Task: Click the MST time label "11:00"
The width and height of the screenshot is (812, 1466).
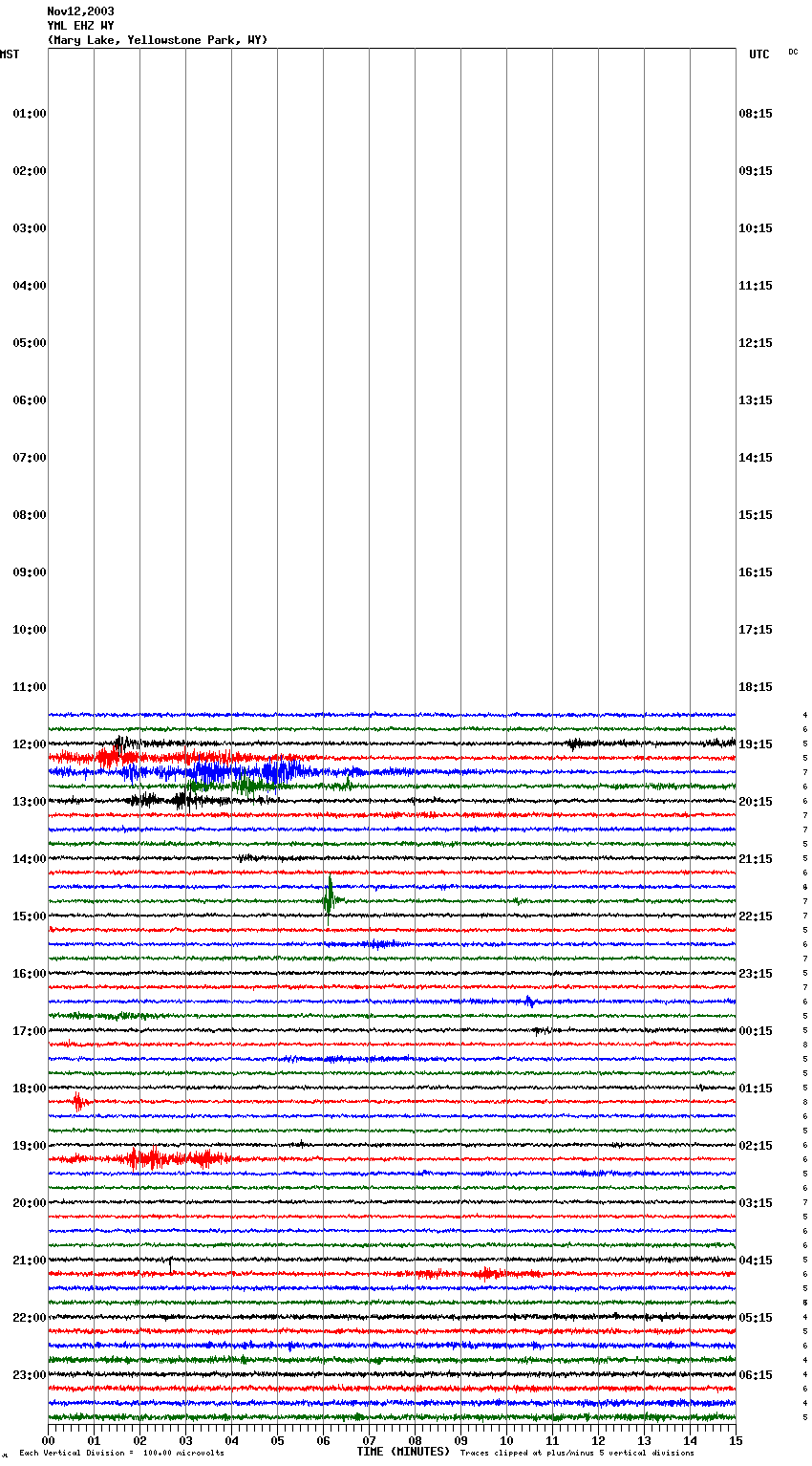Action: (x=30, y=687)
